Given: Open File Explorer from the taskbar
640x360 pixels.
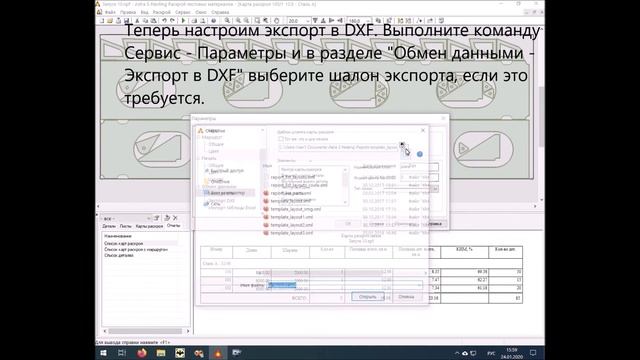Looking at the screenshot, I should [x=161, y=353].
